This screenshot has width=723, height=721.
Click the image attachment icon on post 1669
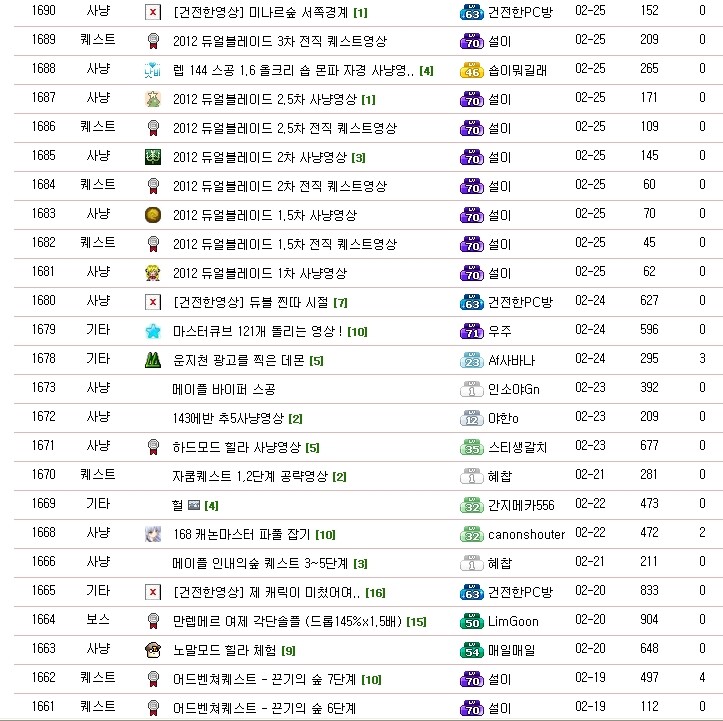click(194, 505)
